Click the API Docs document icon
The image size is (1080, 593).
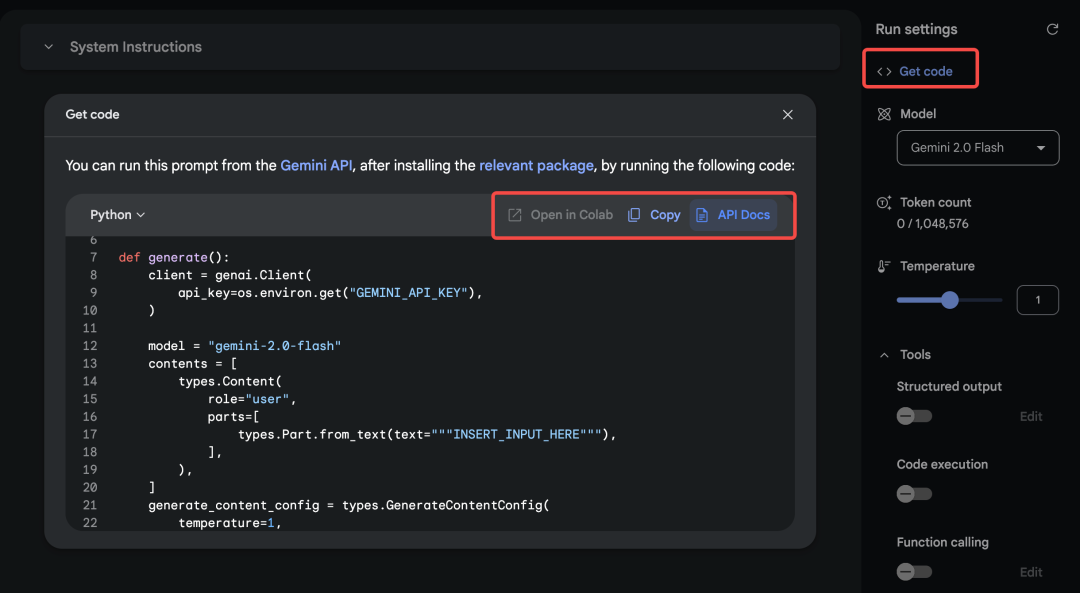pos(702,215)
